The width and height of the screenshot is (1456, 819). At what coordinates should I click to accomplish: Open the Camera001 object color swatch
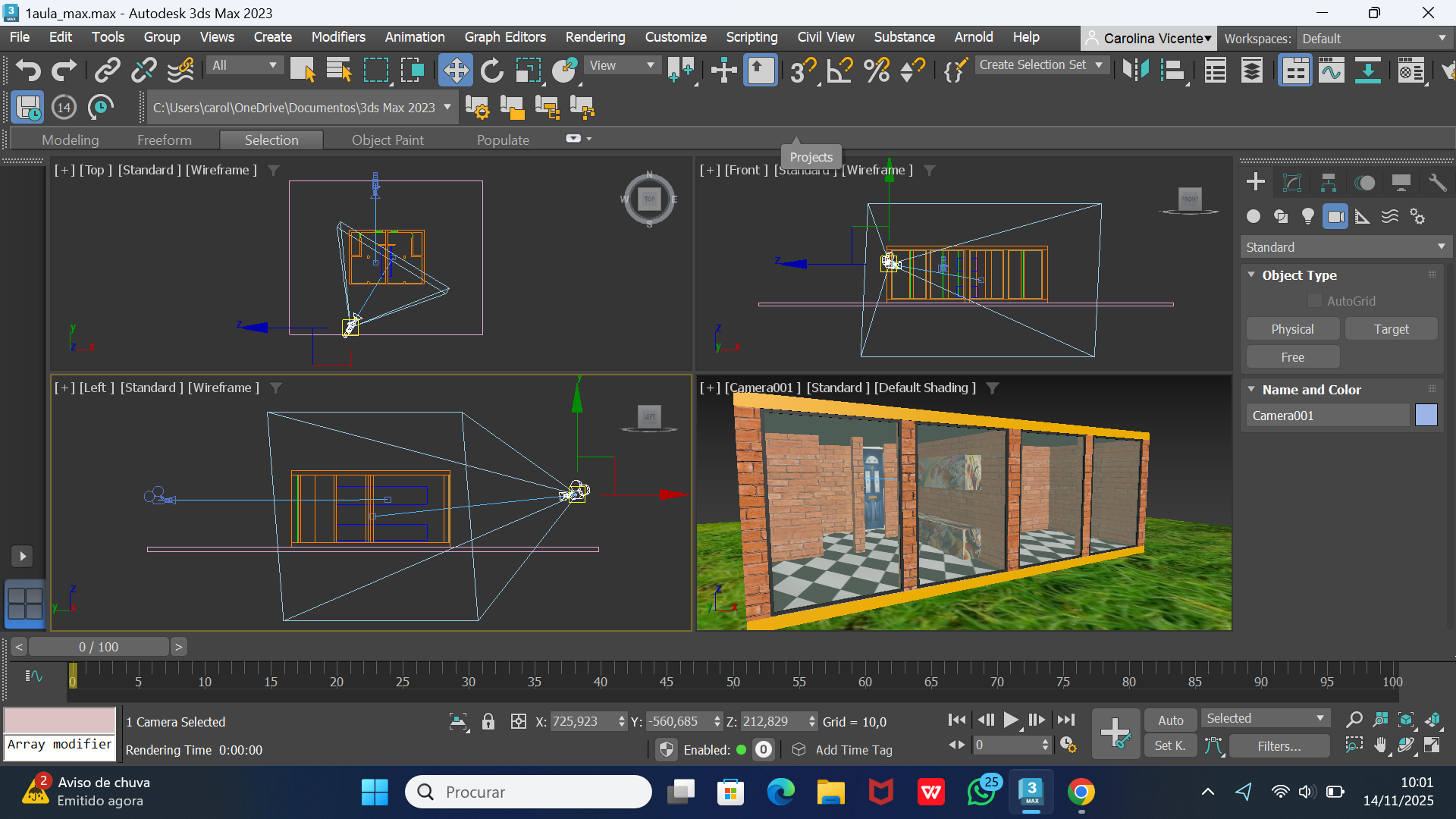point(1426,416)
